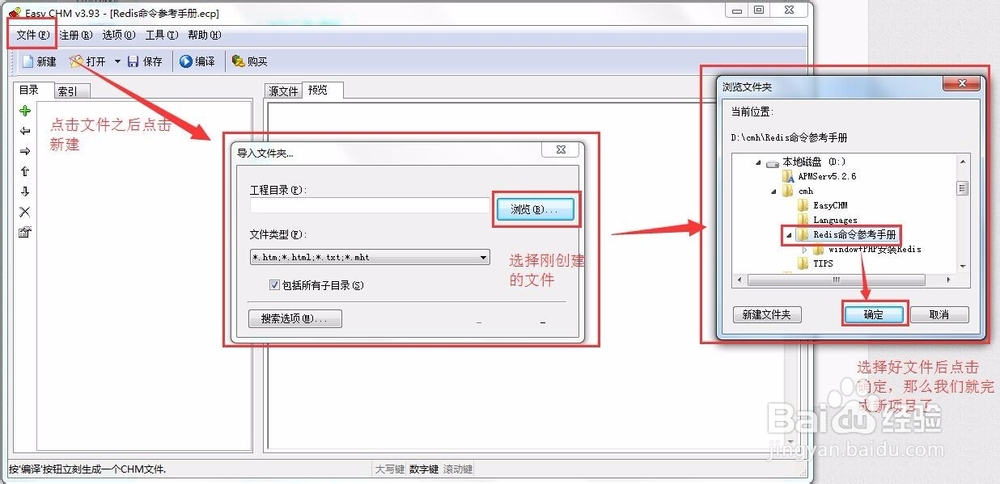Toggle 包括所有子目录 checkbox

click(x=274, y=285)
